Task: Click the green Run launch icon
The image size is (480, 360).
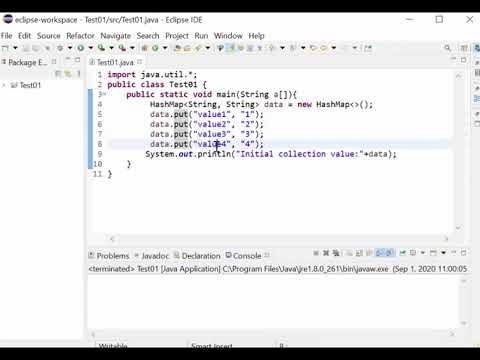Action: (x=81, y=48)
